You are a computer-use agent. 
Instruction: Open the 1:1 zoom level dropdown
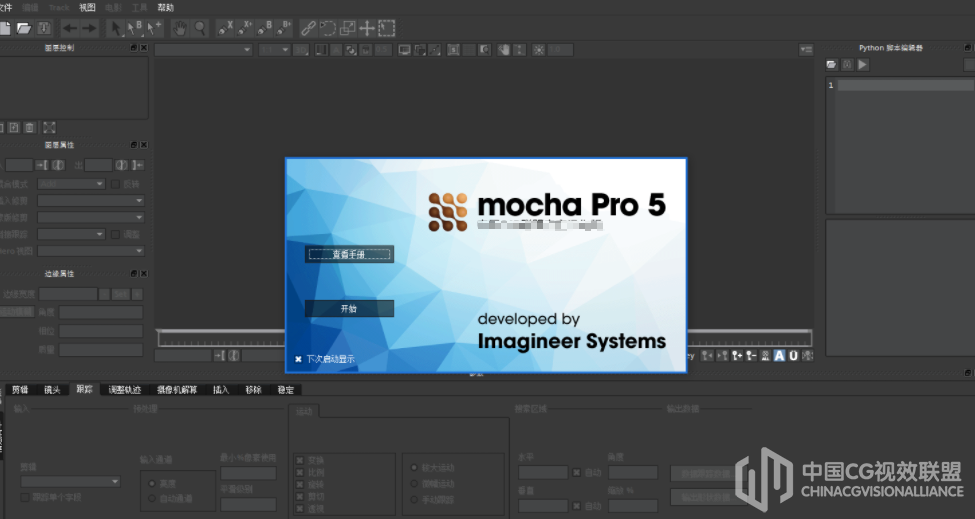pyautogui.click(x=275, y=50)
